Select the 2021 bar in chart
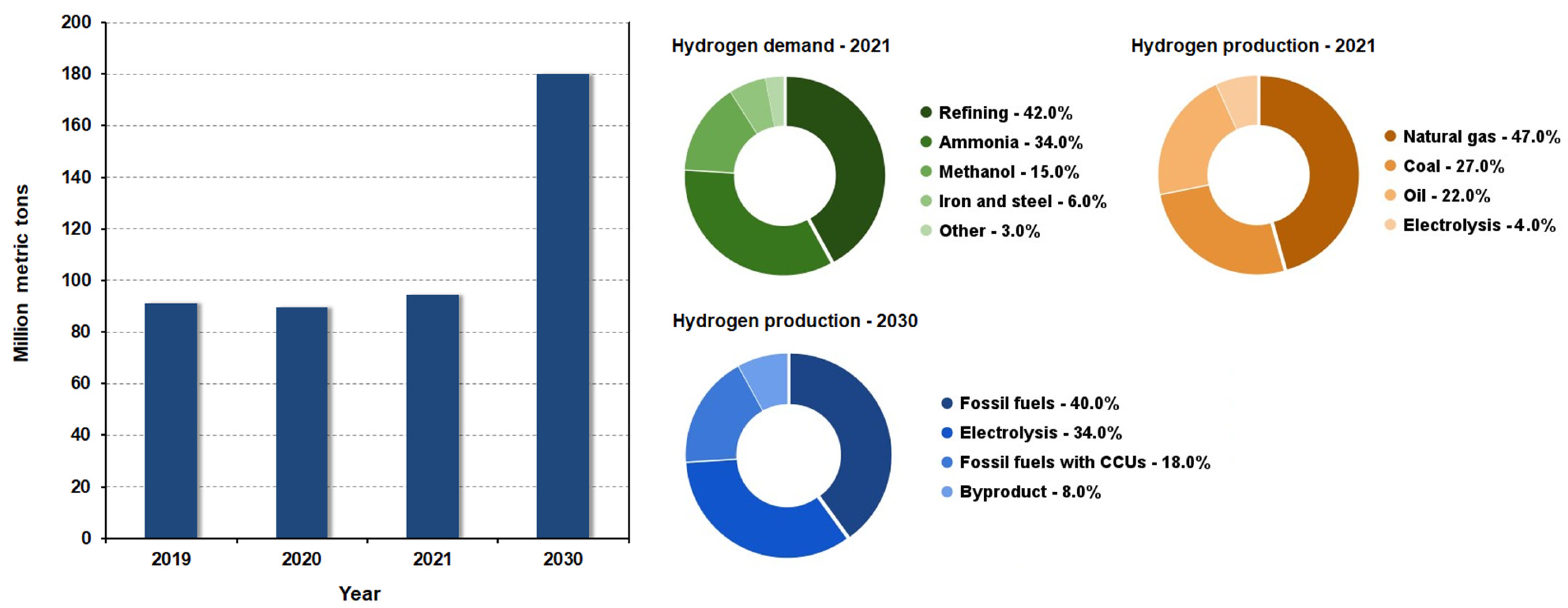 [432, 416]
